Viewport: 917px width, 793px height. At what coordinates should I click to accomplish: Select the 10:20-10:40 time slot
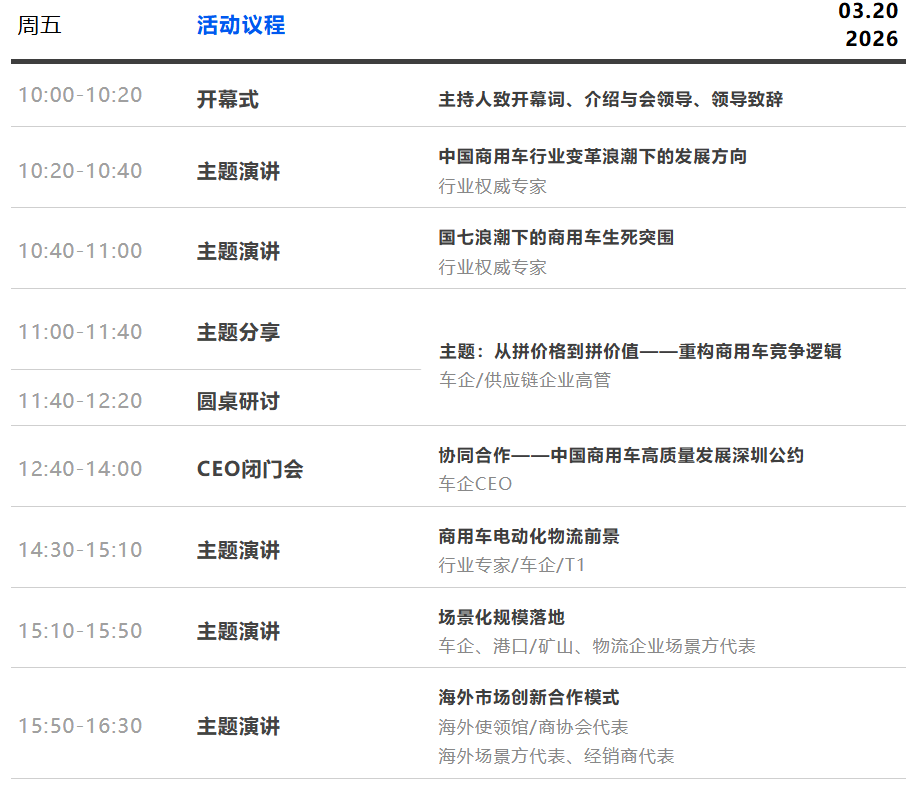tap(80, 171)
